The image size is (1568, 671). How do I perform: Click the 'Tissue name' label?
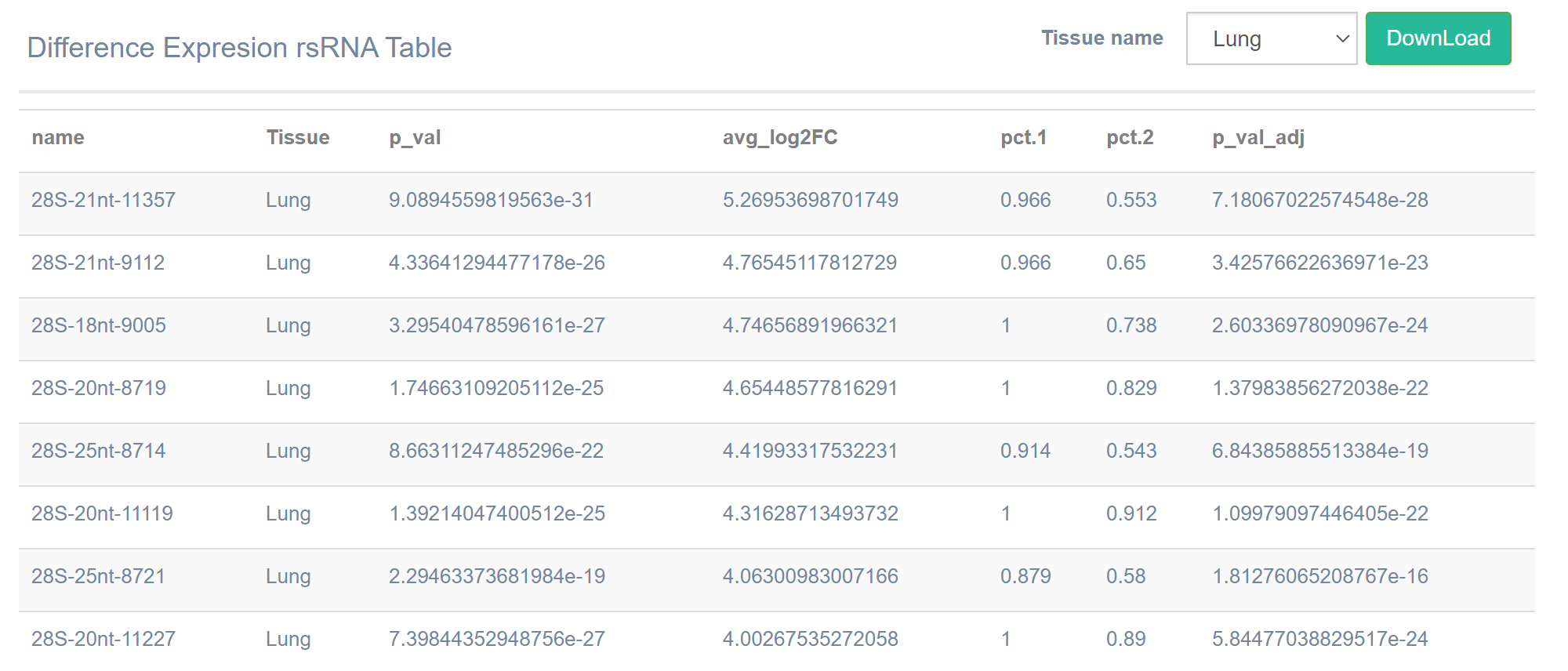1102,38
